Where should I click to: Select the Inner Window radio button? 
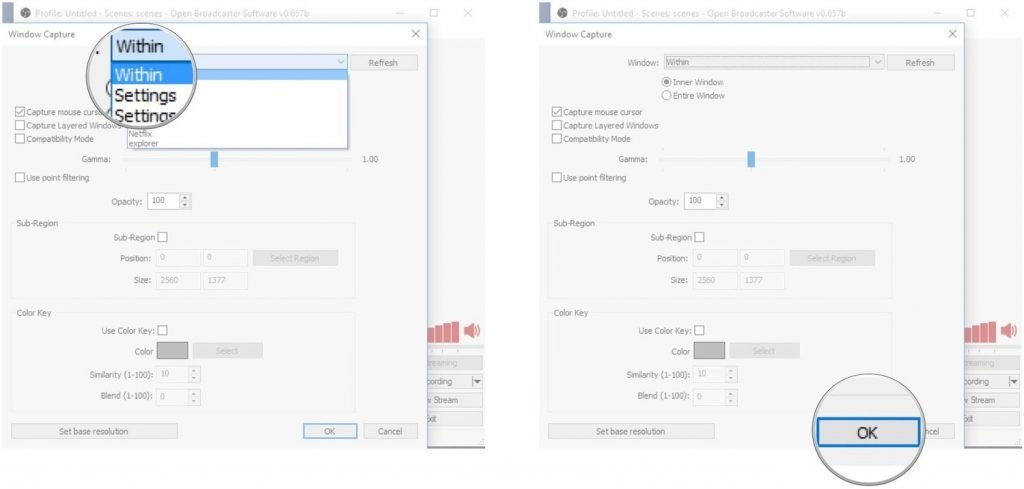(666, 82)
